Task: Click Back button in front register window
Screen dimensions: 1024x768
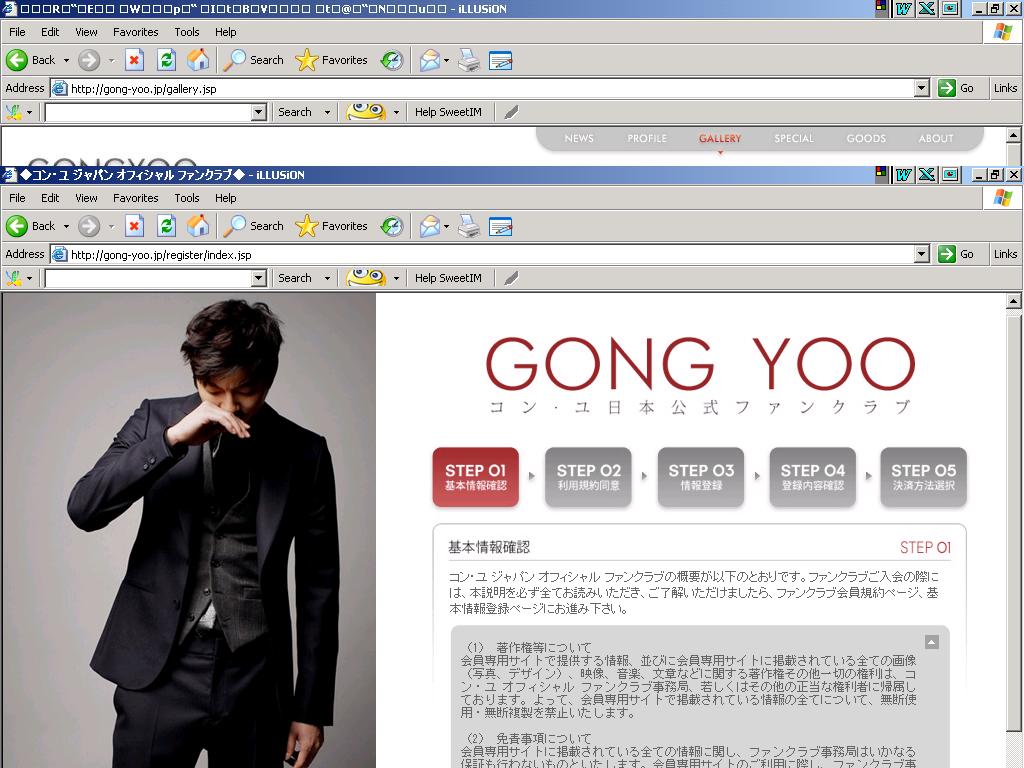Action: pos(31,226)
